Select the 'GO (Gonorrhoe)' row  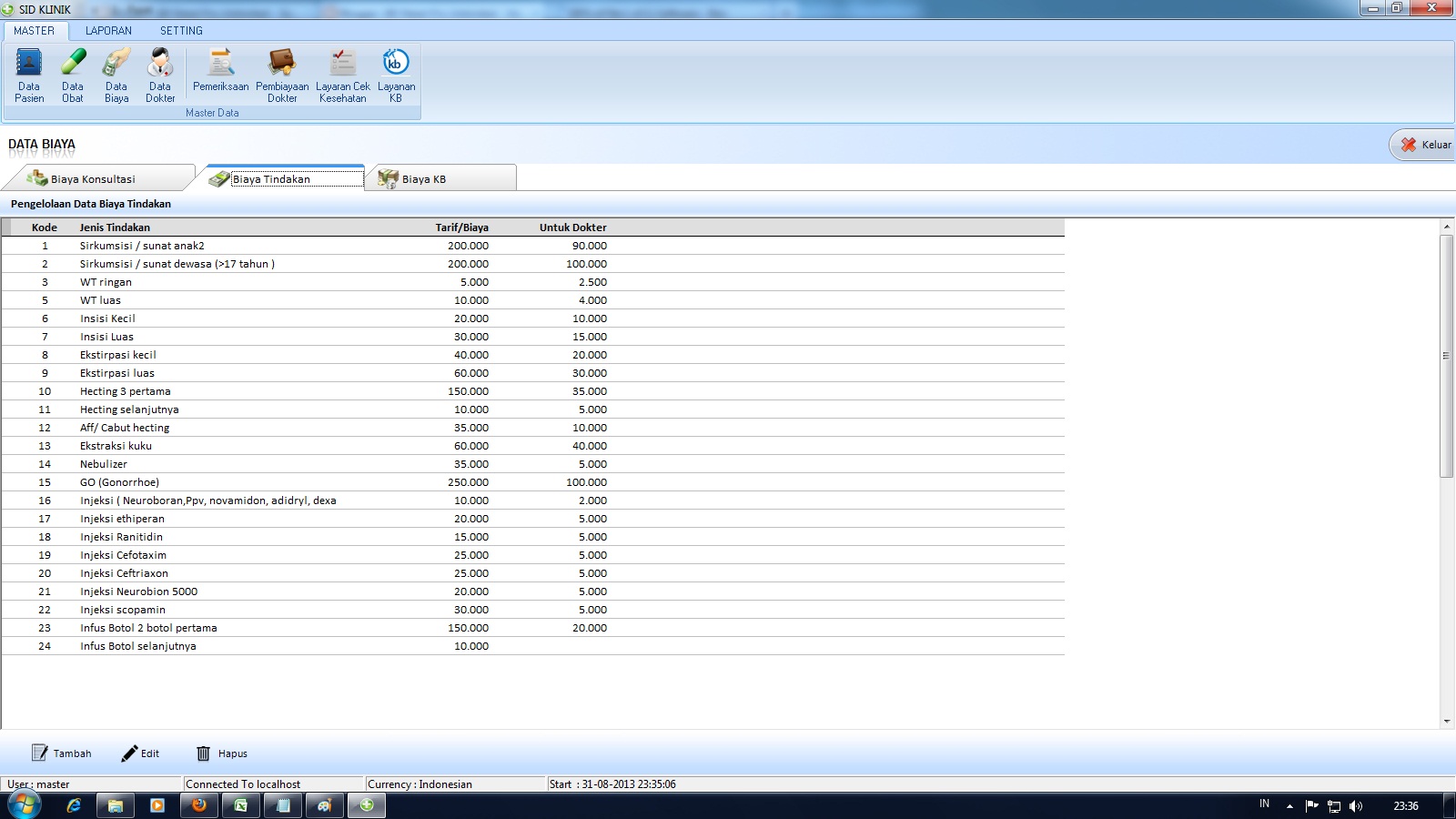[532, 482]
